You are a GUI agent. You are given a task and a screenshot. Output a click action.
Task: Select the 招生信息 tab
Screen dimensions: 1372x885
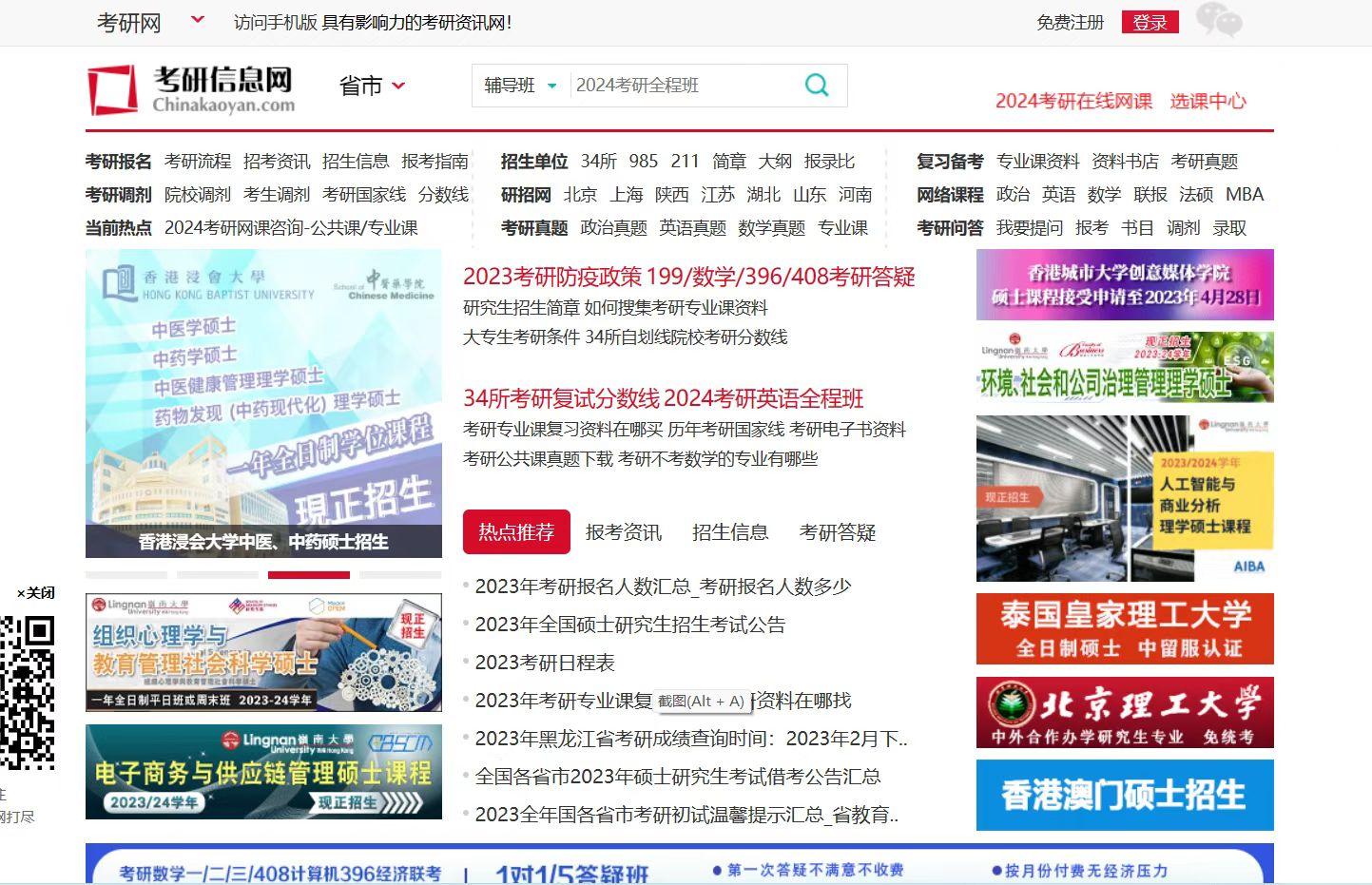[x=729, y=532]
